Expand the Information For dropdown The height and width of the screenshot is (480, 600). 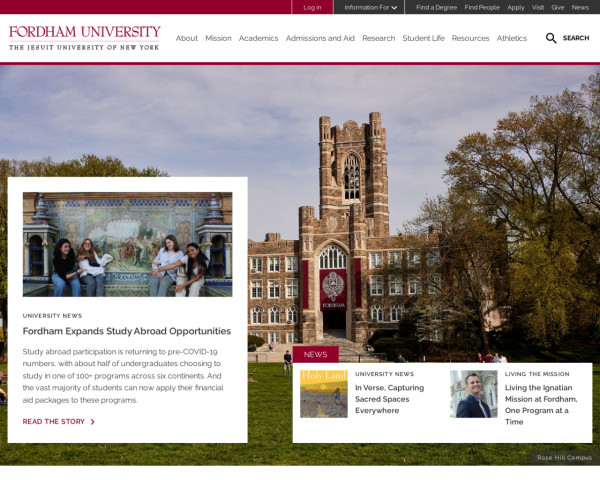pyautogui.click(x=370, y=7)
